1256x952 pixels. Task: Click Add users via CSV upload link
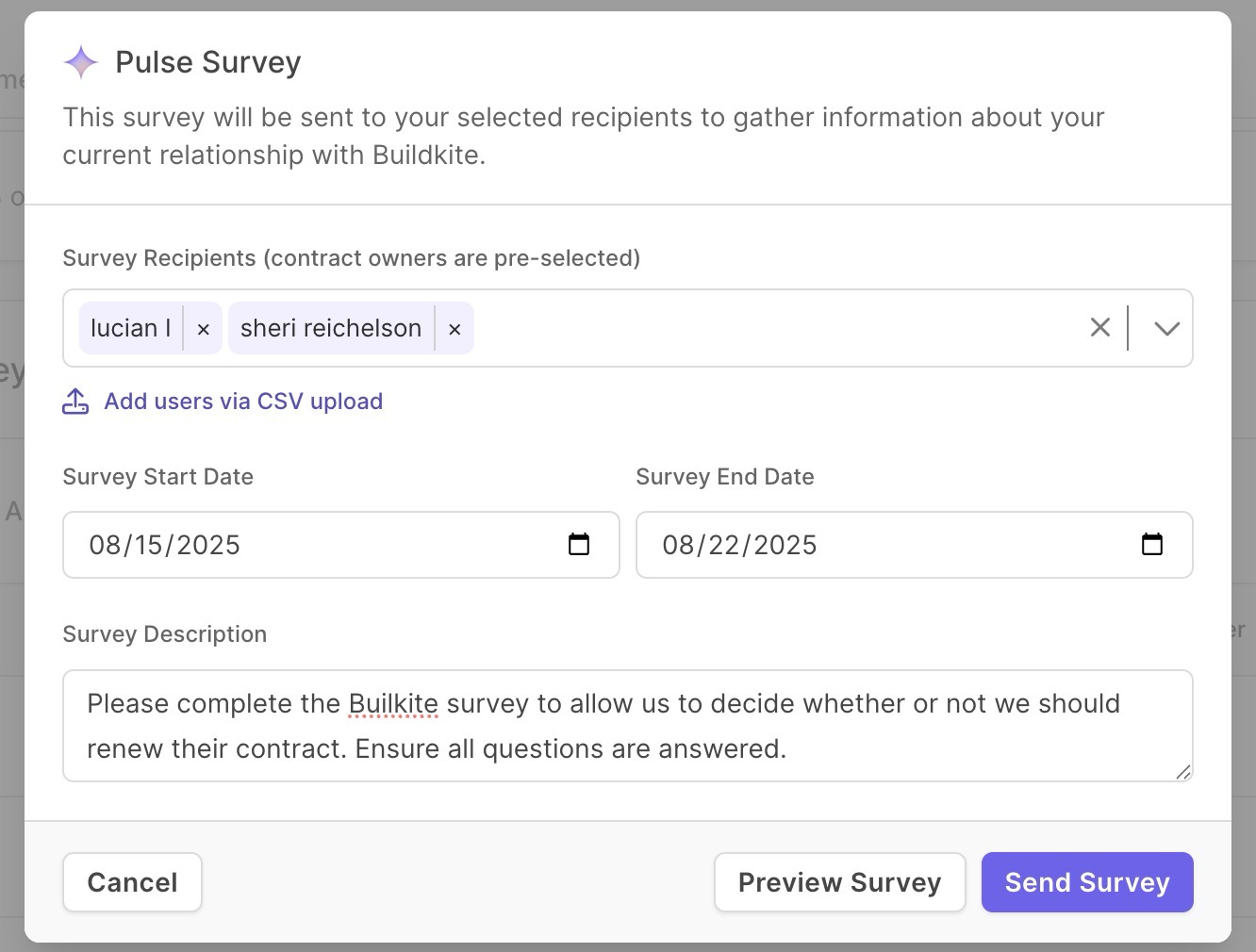(243, 402)
